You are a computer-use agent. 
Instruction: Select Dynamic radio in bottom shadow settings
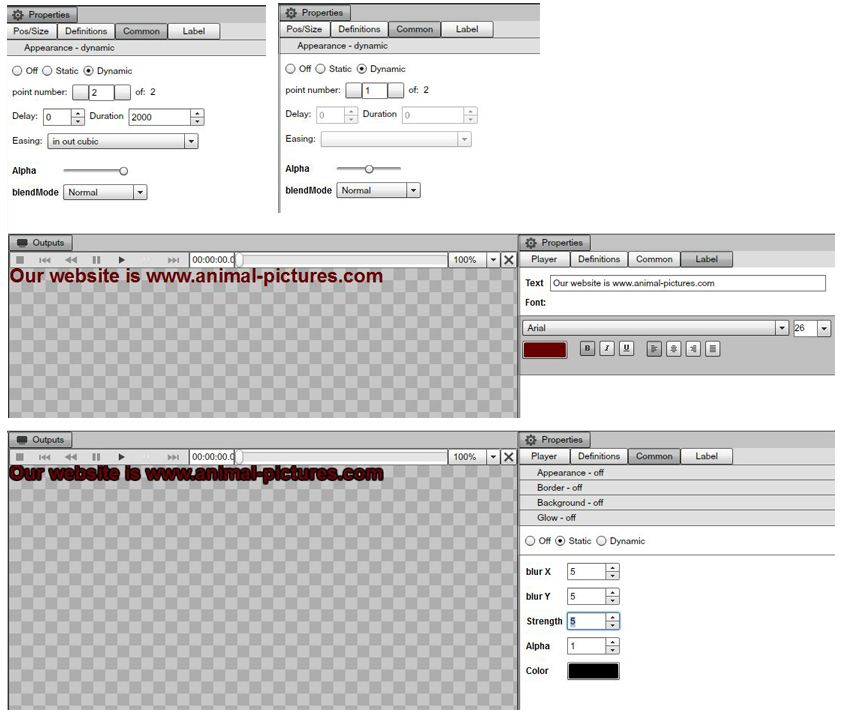click(x=601, y=541)
